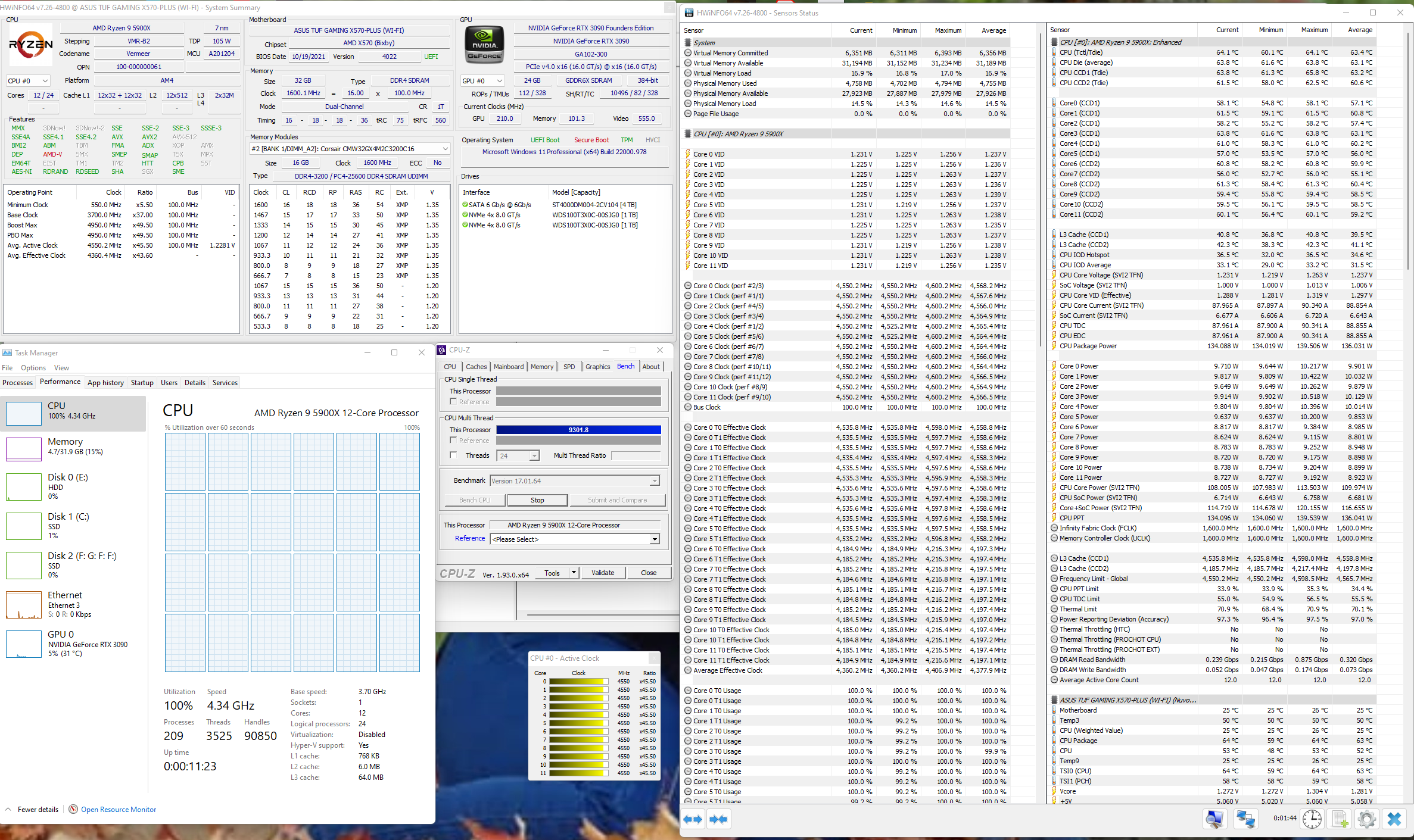The width and height of the screenshot is (1414, 840).
Task: Click the expand columns double-arrow icon in Sensors Status
Action: click(x=693, y=819)
